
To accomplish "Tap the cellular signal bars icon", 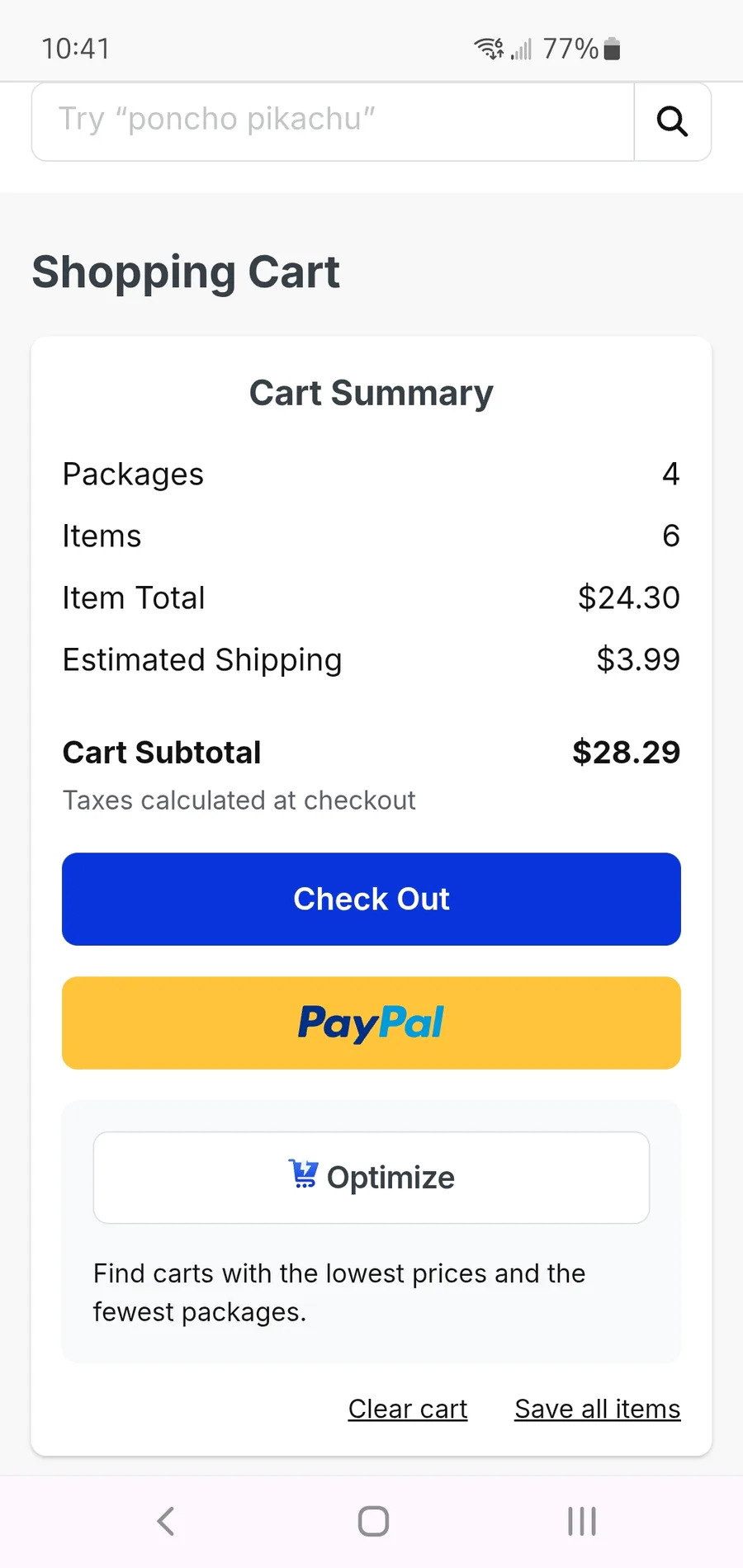I will [521, 50].
